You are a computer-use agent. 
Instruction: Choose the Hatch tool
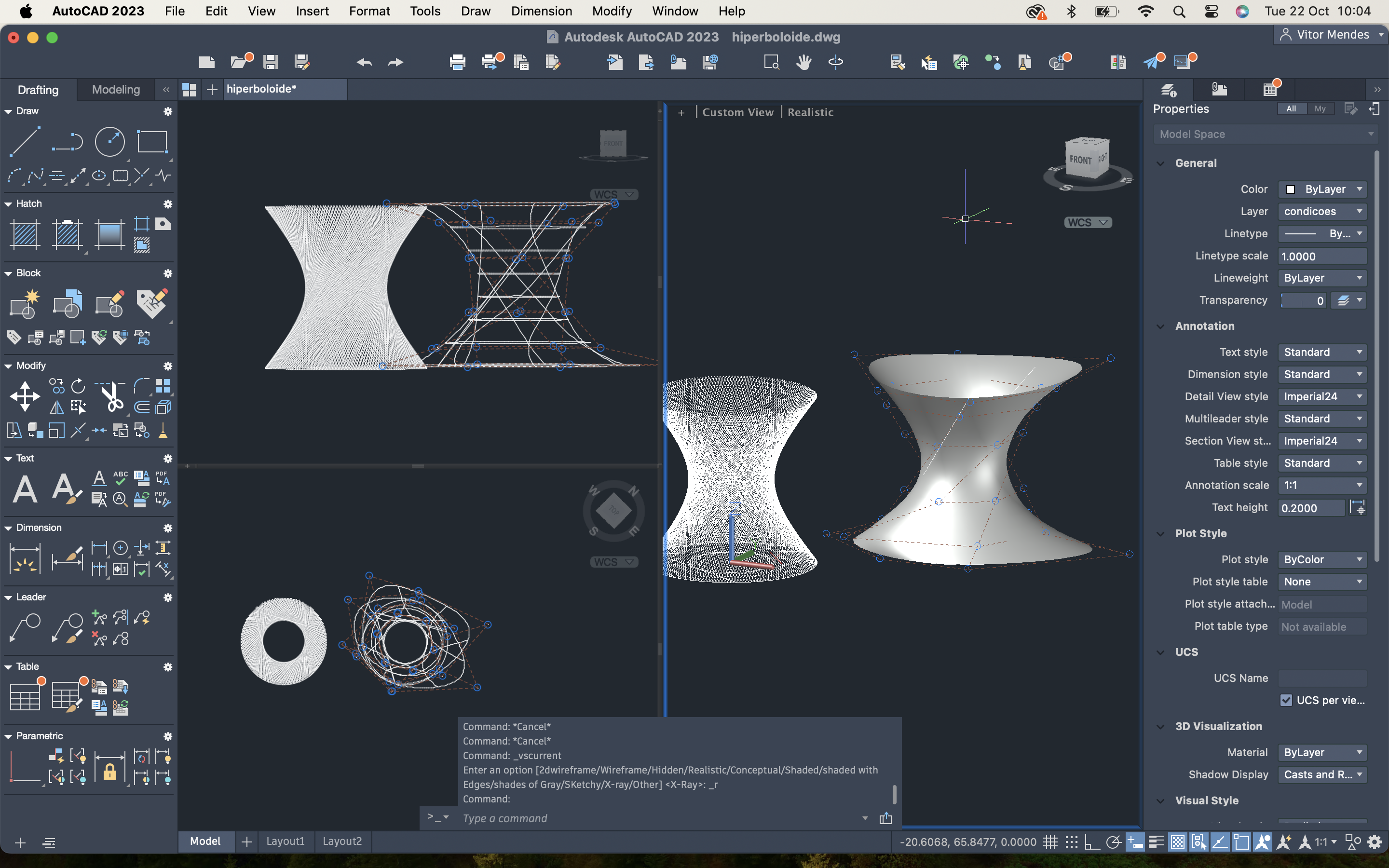pos(25,234)
